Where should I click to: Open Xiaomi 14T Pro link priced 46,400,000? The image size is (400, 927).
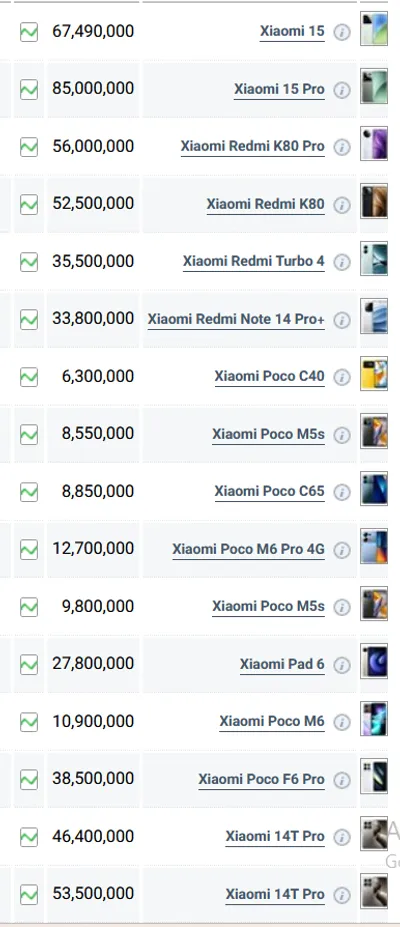[x=275, y=837]
